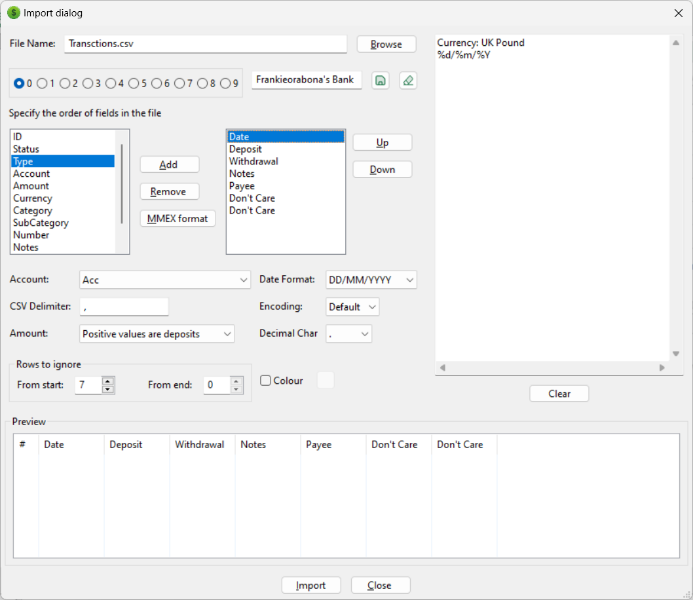Click the Import button
The width and height of the screenshot is (693, 600).
[311, 585]
